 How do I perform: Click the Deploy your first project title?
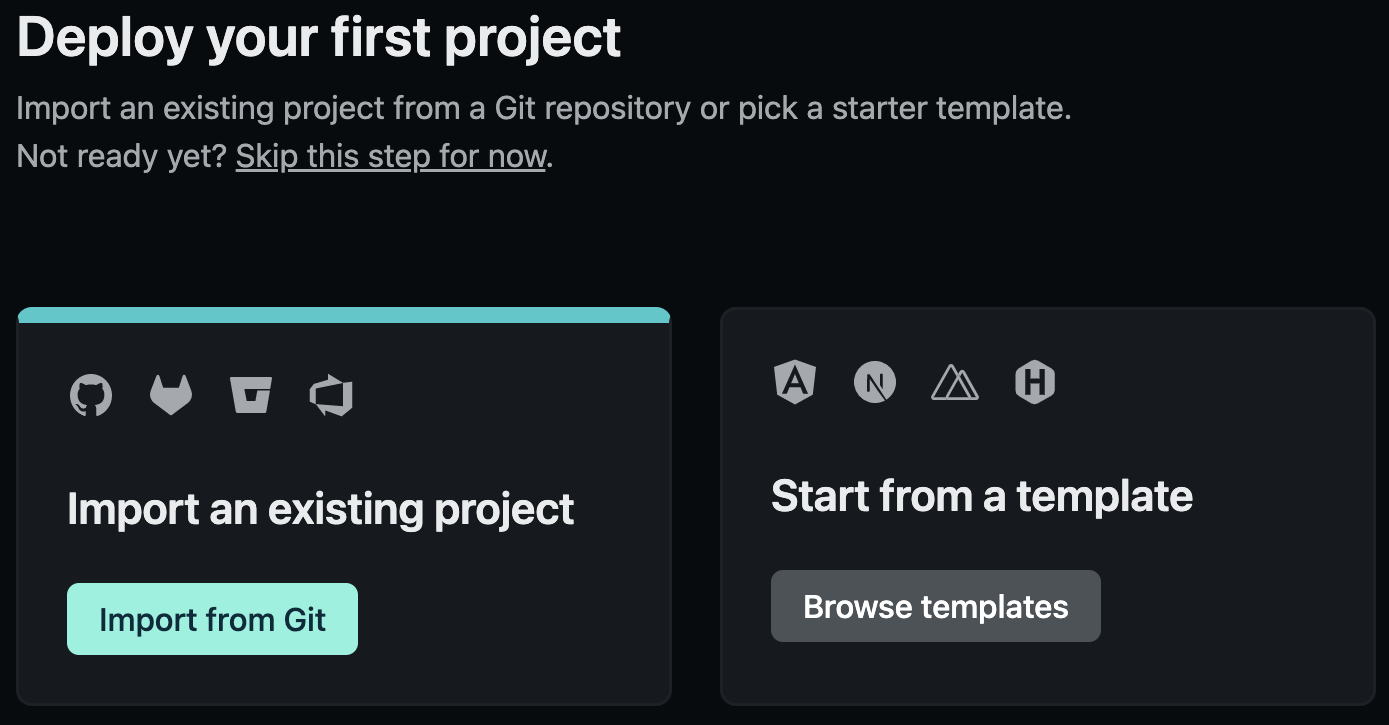coord(318,37)
